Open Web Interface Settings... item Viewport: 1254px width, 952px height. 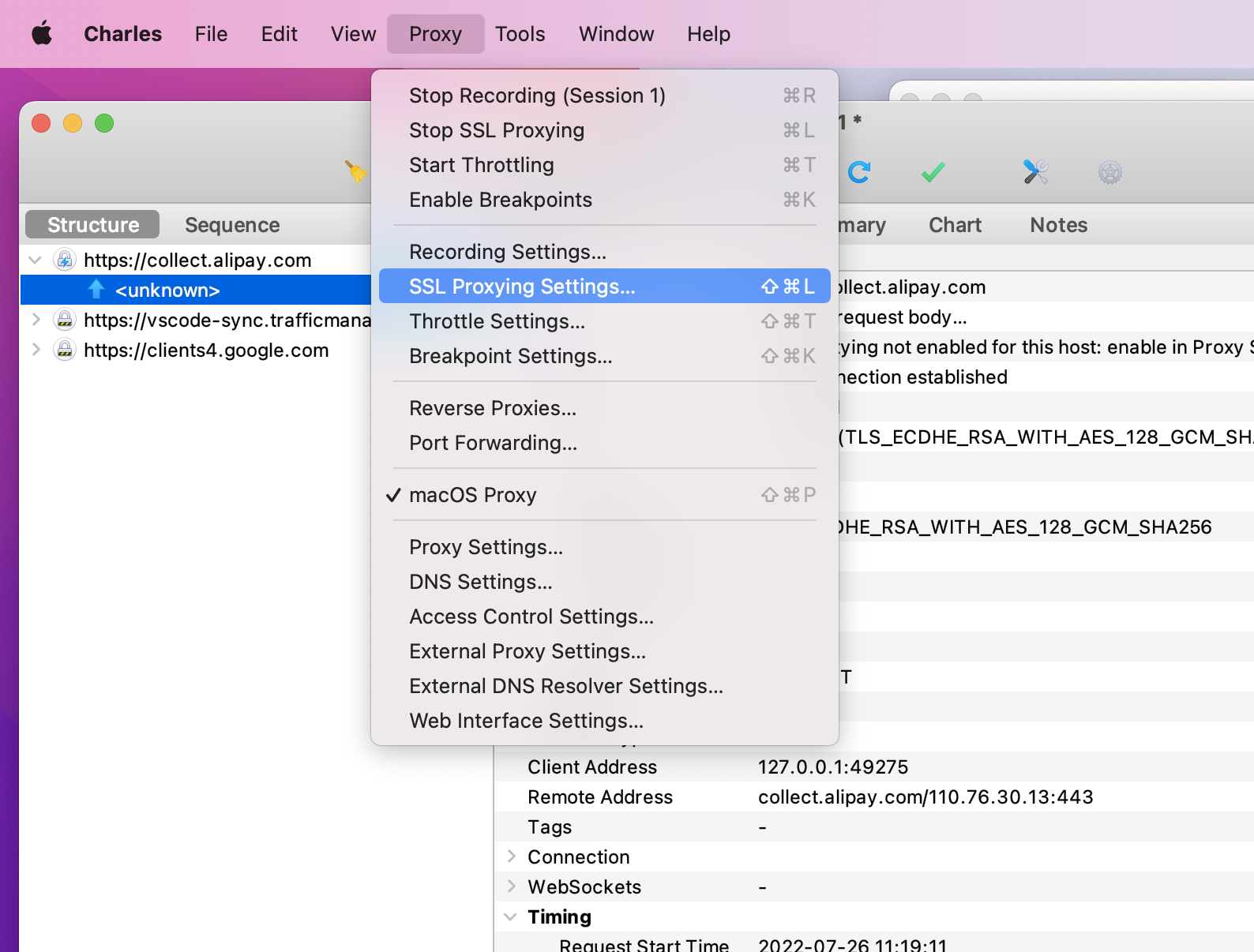[605, 721]
